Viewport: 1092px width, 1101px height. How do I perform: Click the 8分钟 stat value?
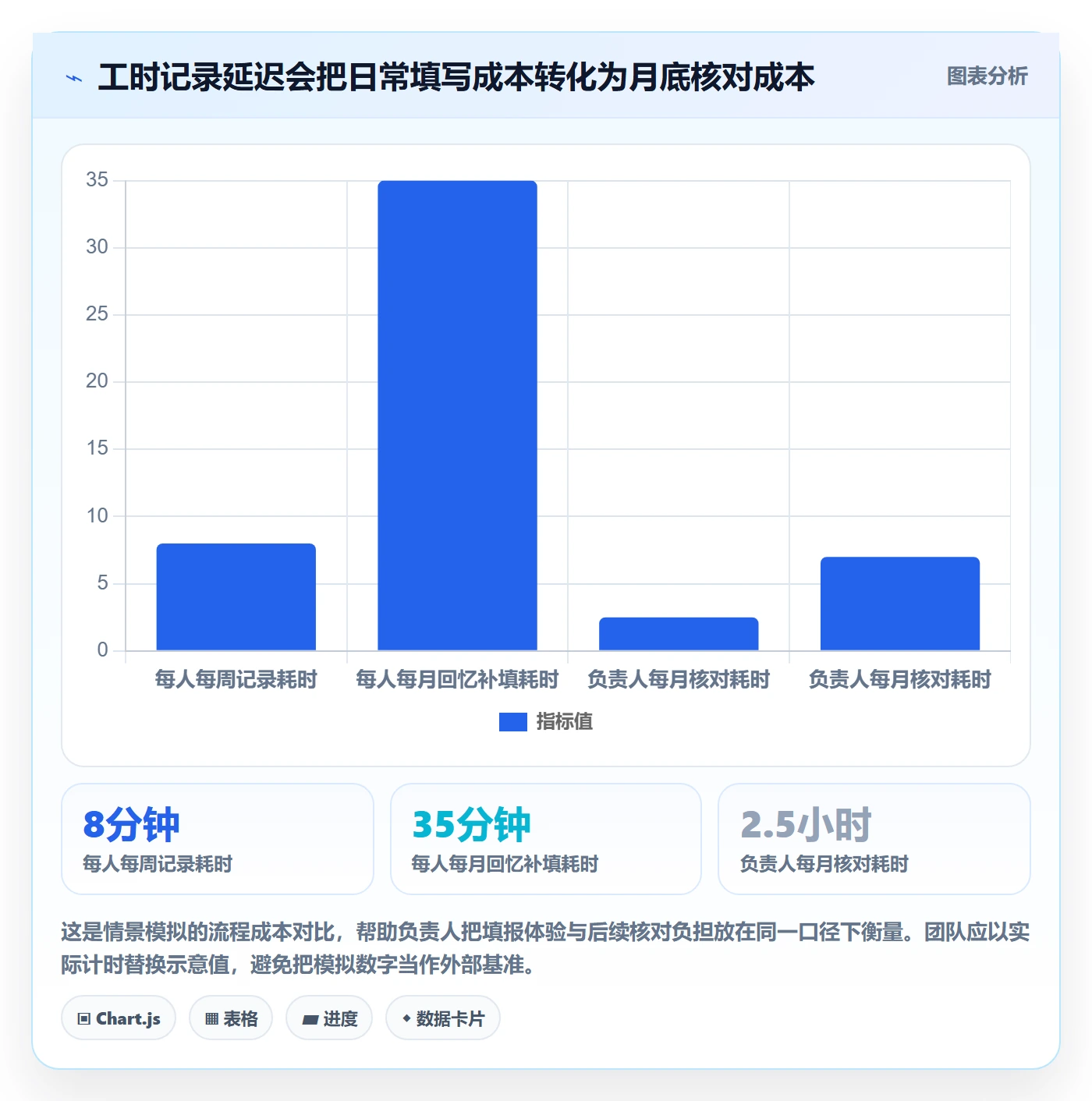coord(131,825)
